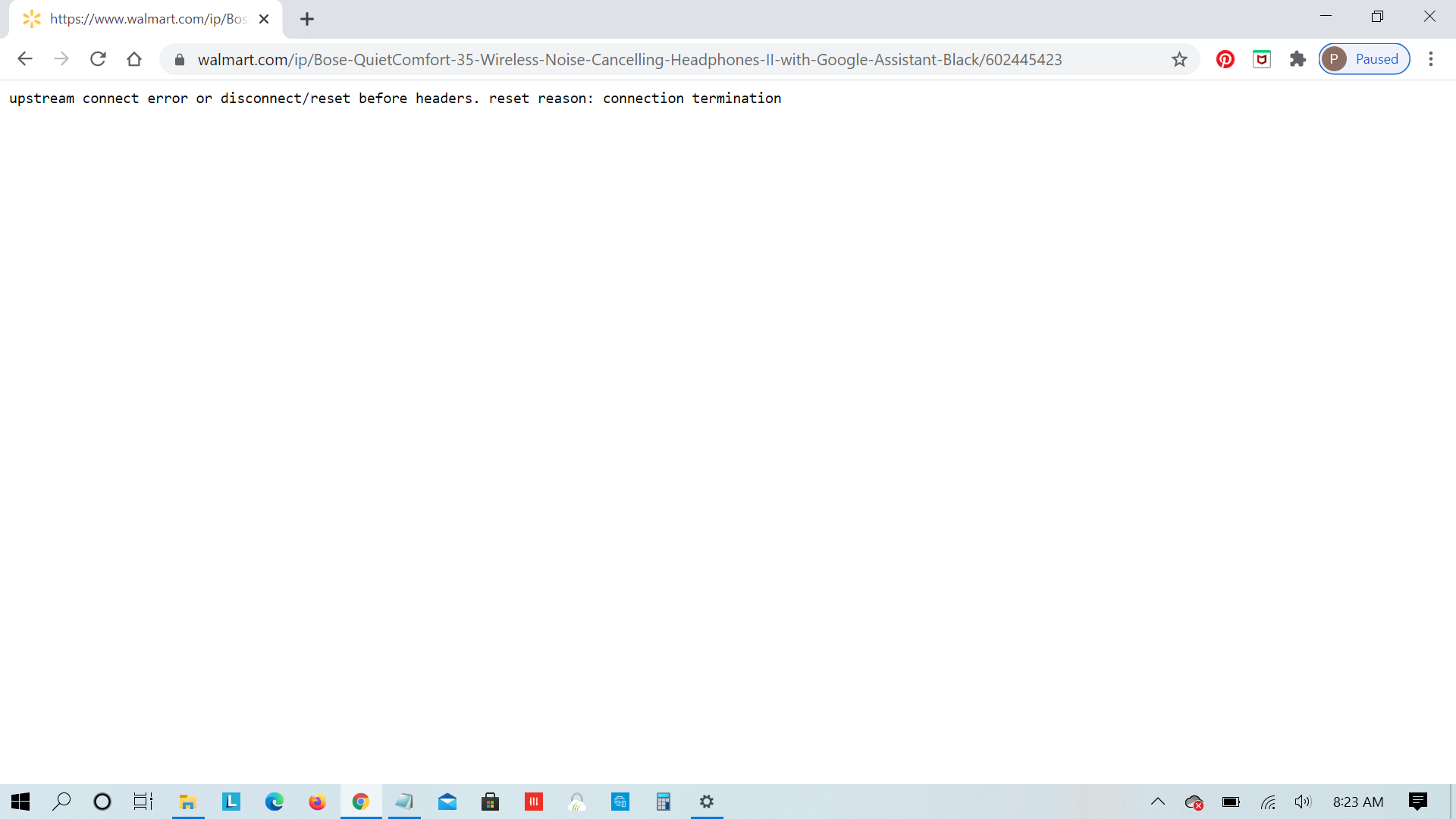Go to browser home page
1456x819 pixels.
pos(134,59)
